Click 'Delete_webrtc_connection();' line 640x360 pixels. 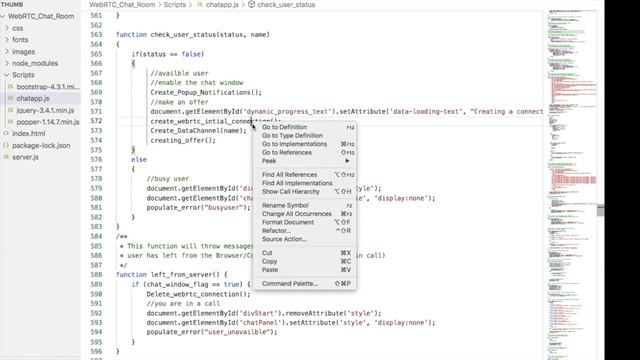(x=198, y=294)
